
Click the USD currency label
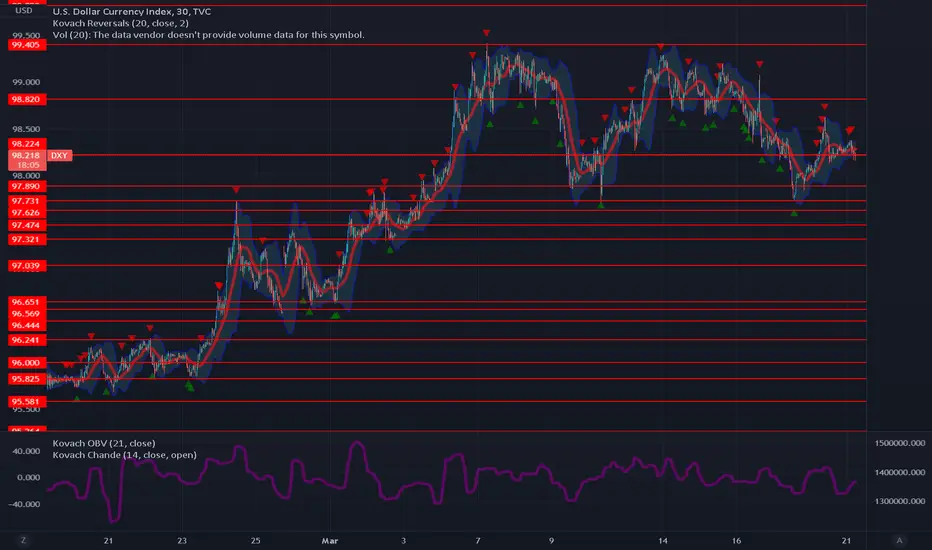pos(24,11)
